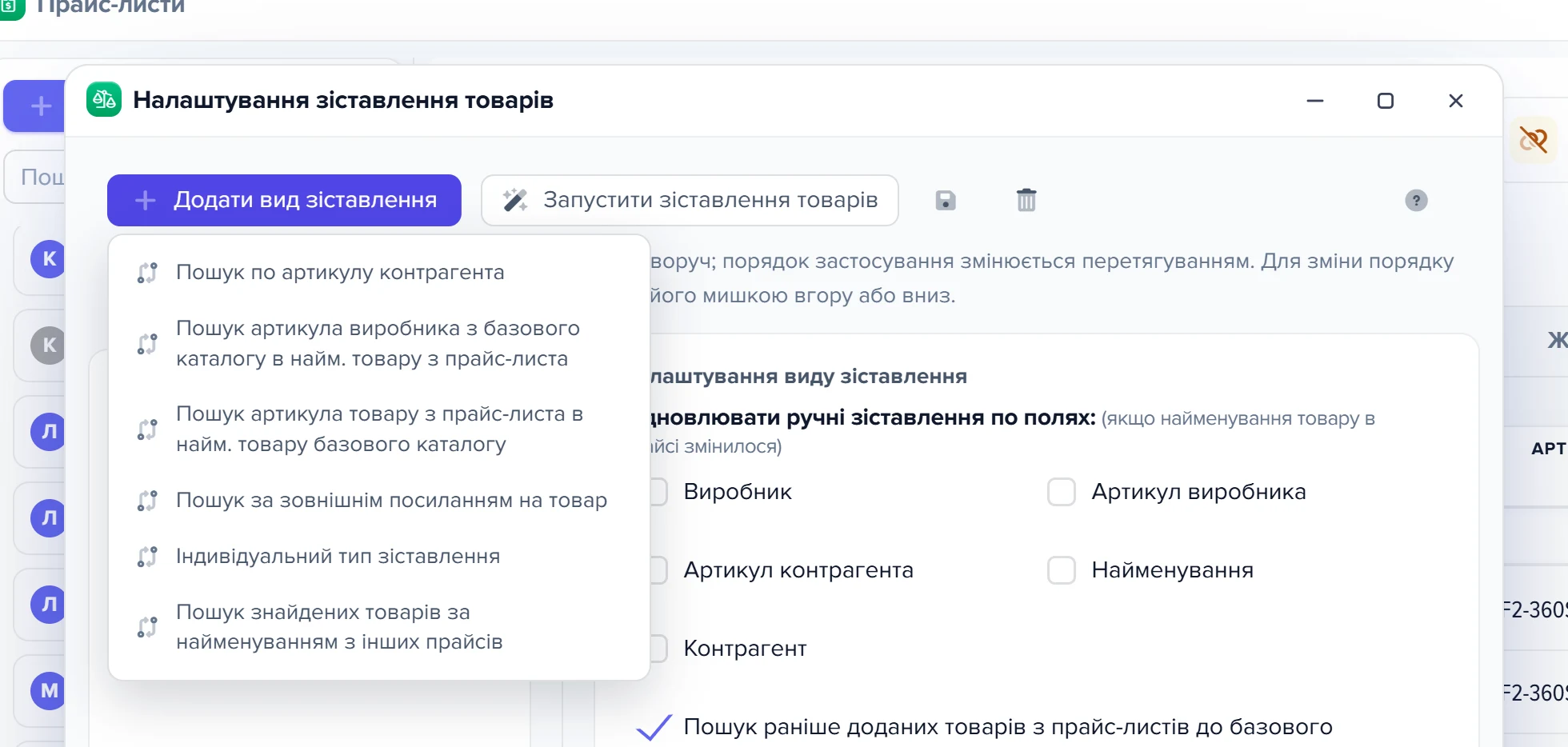Click the green scales icon in the dialog title
The image size is (1568, 747).
104,100
